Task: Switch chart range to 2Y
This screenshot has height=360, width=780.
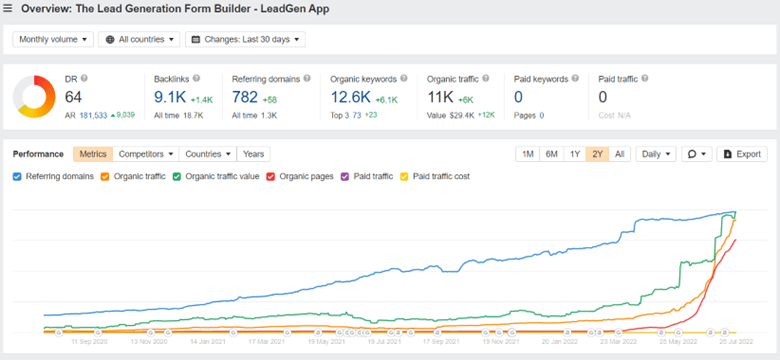Action: tap(597, 154)
